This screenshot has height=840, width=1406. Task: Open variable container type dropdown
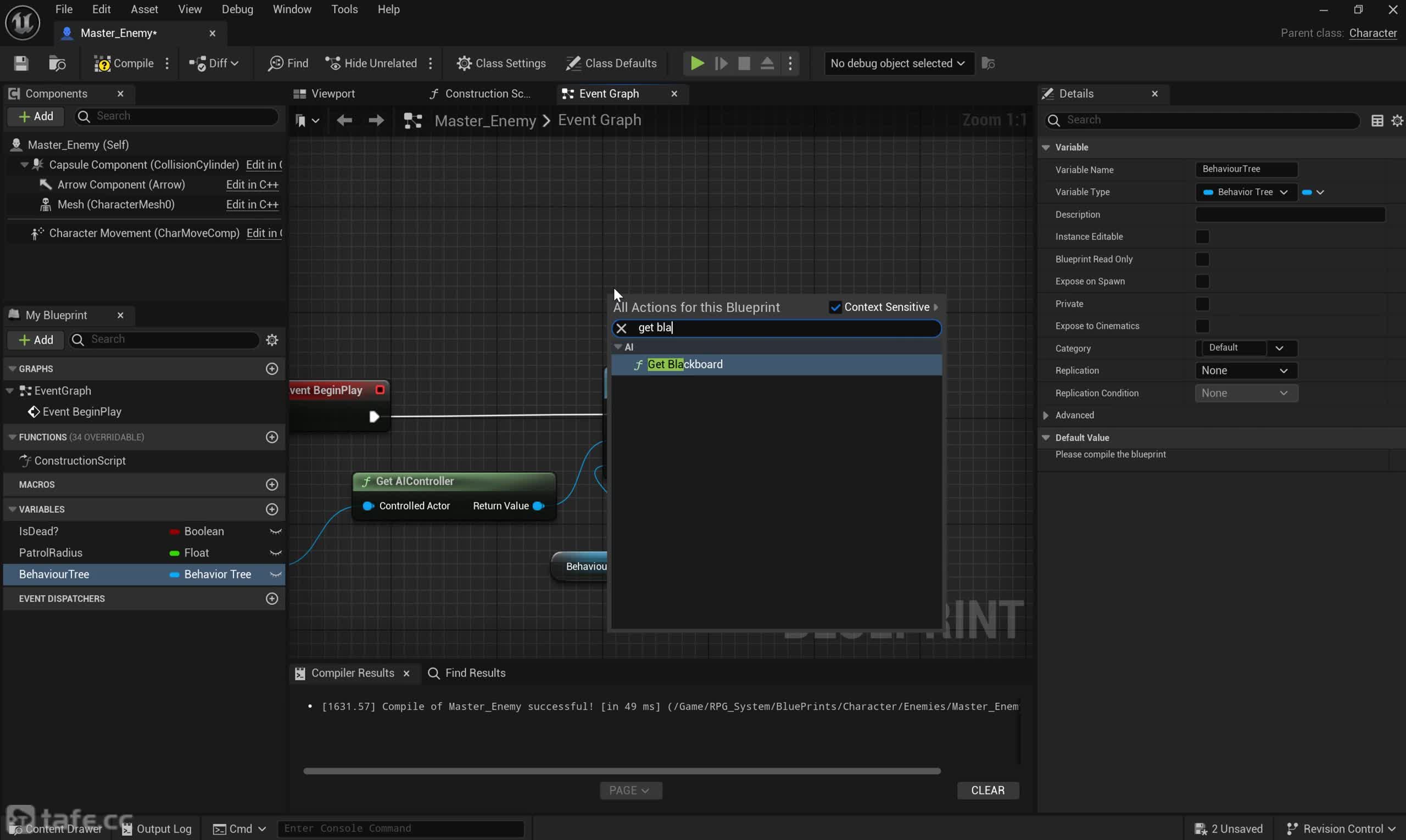click(x=1313, y=193)
